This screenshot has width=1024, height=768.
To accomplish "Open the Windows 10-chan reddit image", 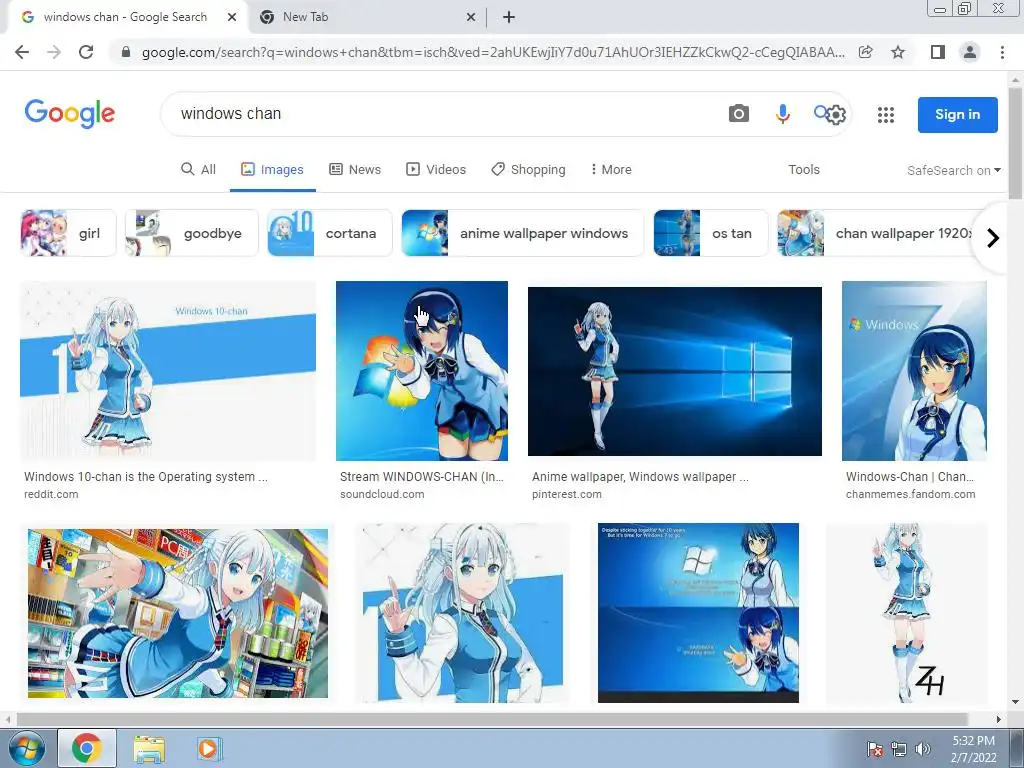I will pyautogui.click(x=168, y=371).
